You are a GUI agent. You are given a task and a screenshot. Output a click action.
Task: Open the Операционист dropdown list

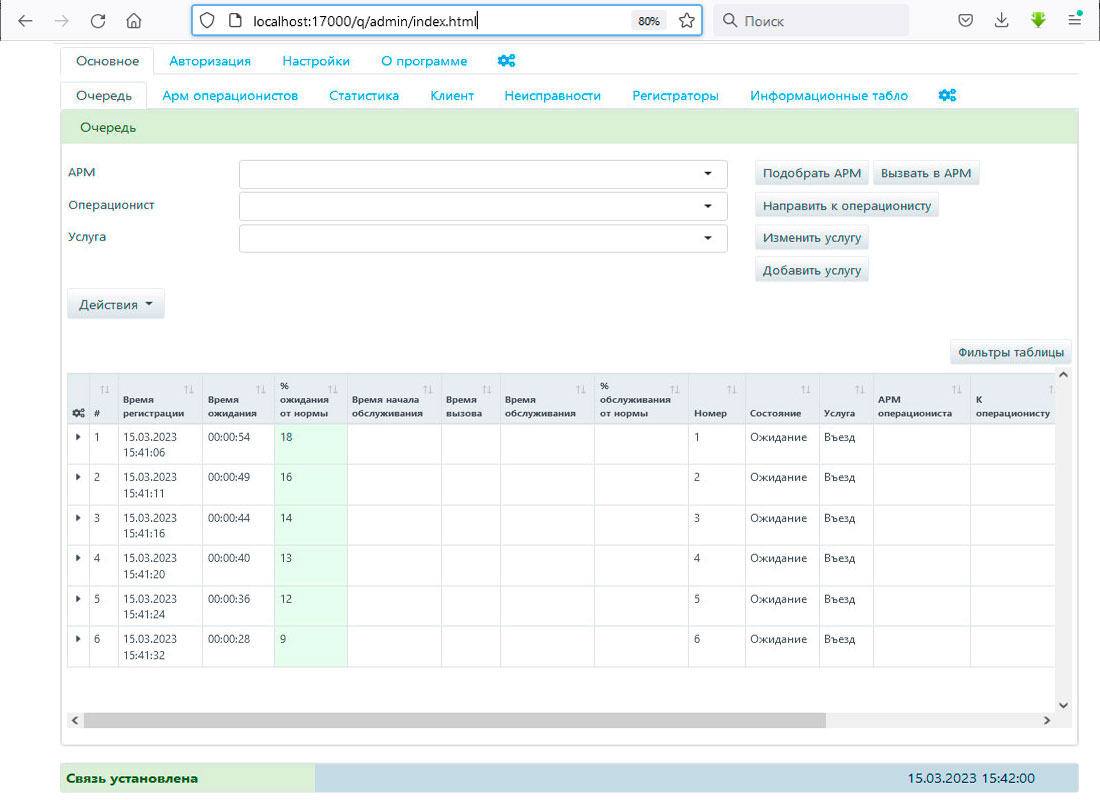pyautogui.click(x=483, y=206)
